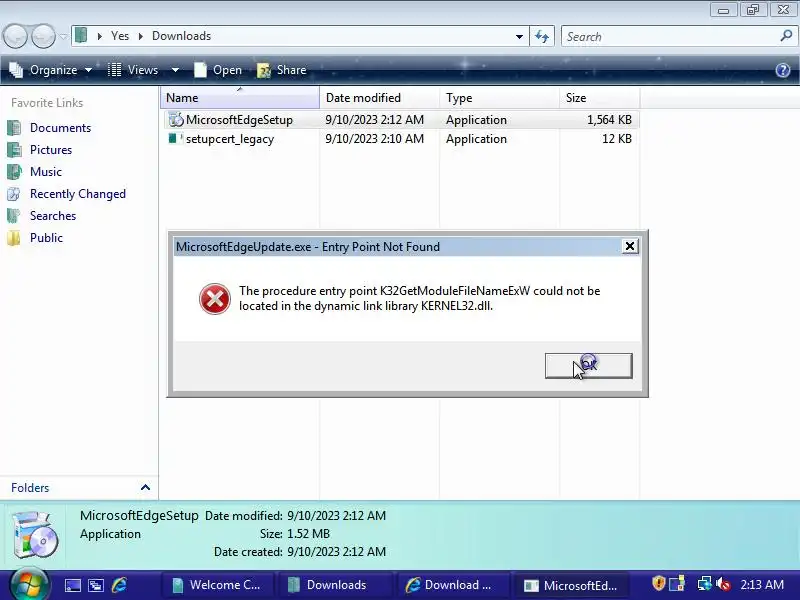800x600 pixels.
Task: Click the magnifying glass search icon
Action: (x=786, y=36)
